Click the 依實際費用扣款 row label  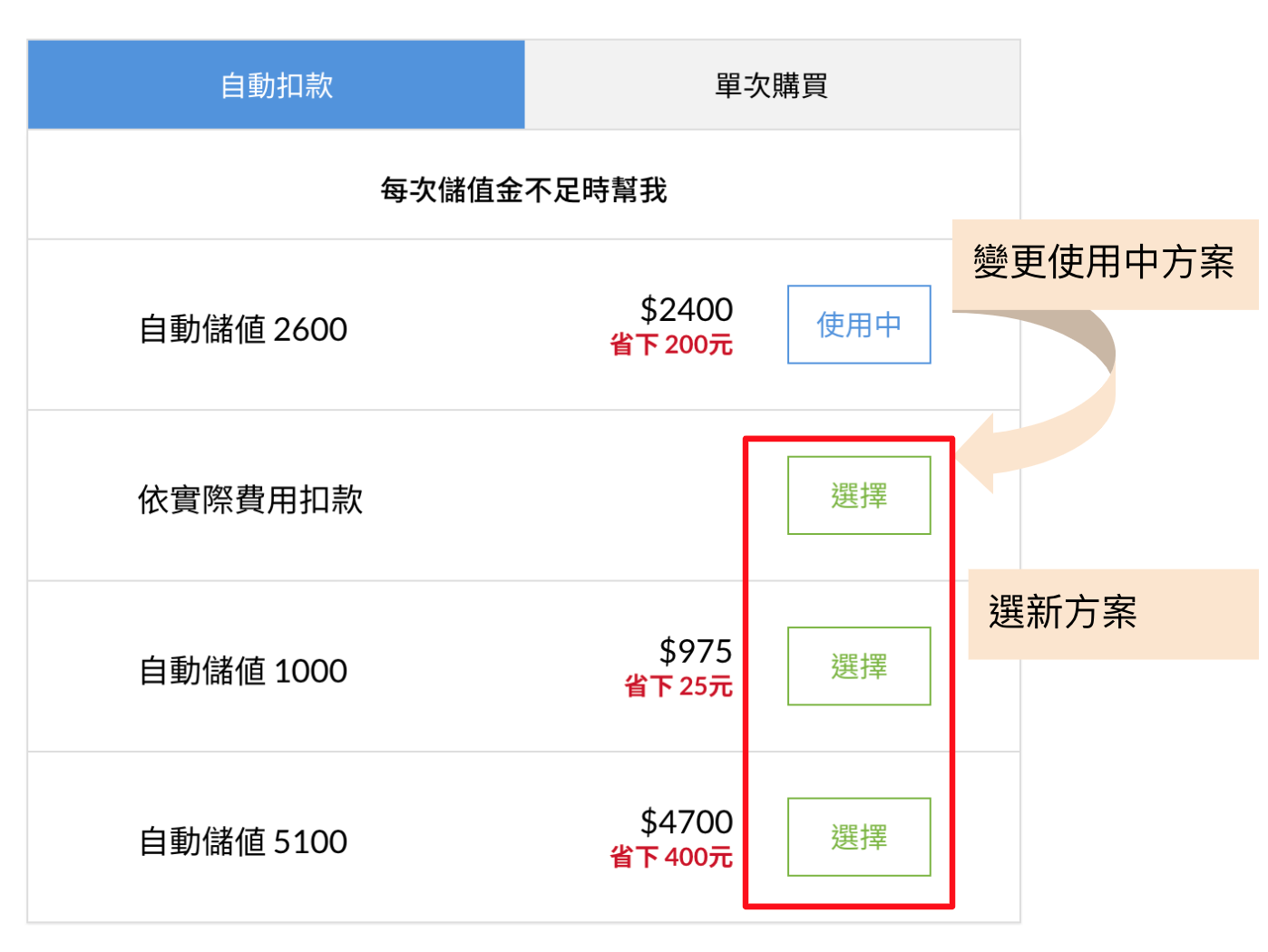coord(250,500)
